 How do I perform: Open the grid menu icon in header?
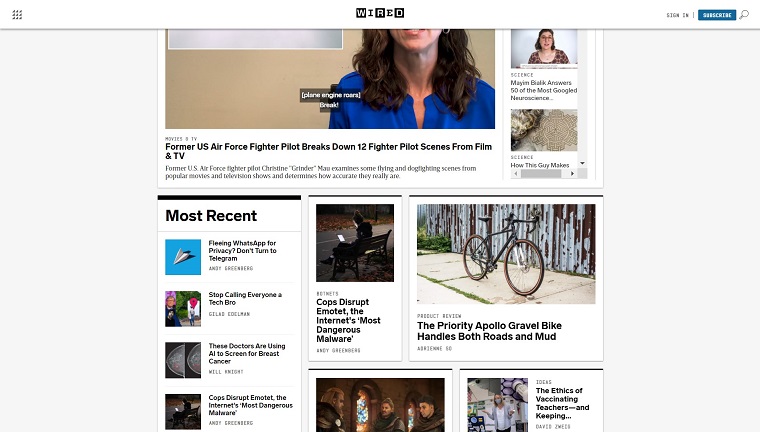(17, 15)
